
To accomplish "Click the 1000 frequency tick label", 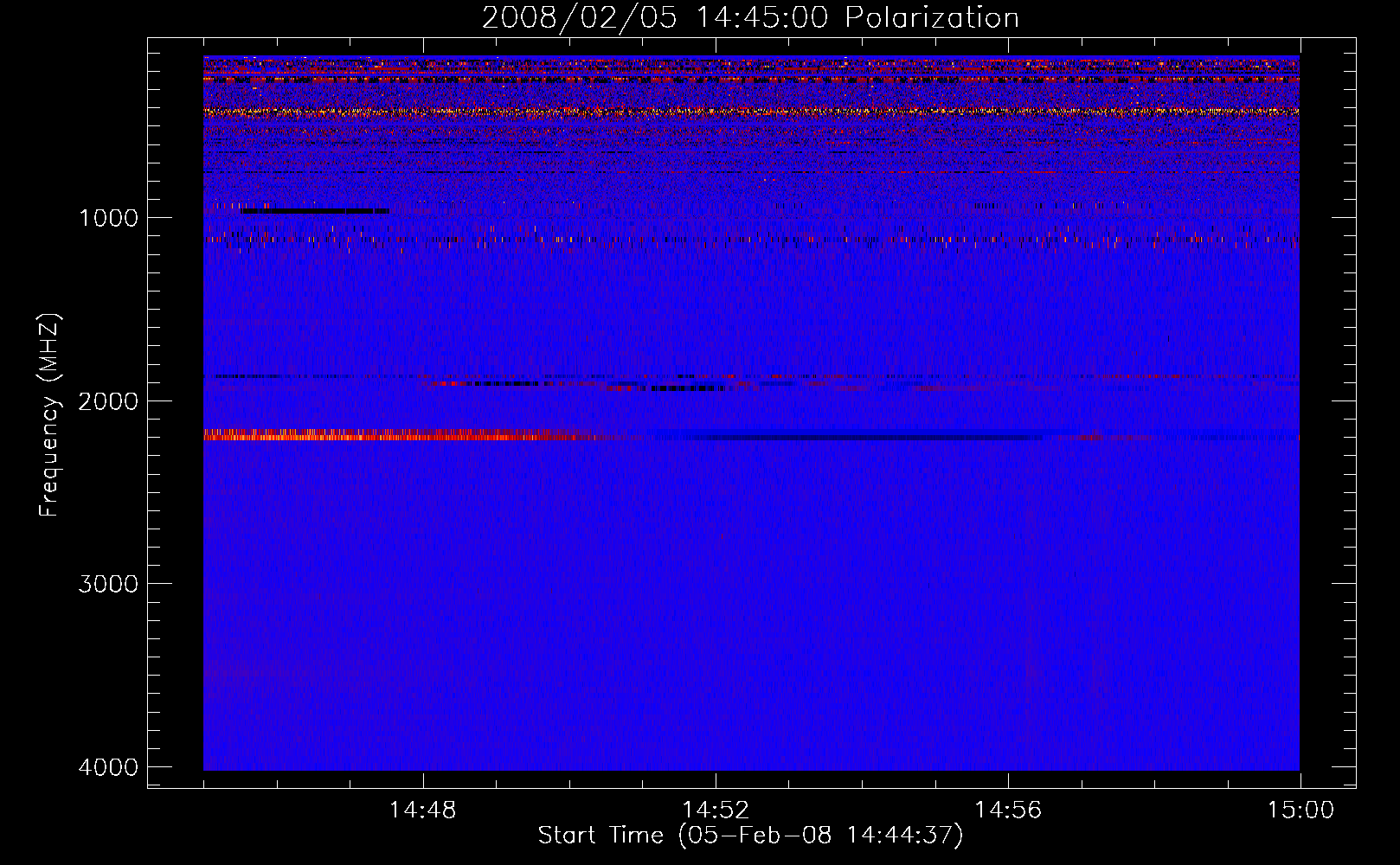I will click(x=108, y=217).
